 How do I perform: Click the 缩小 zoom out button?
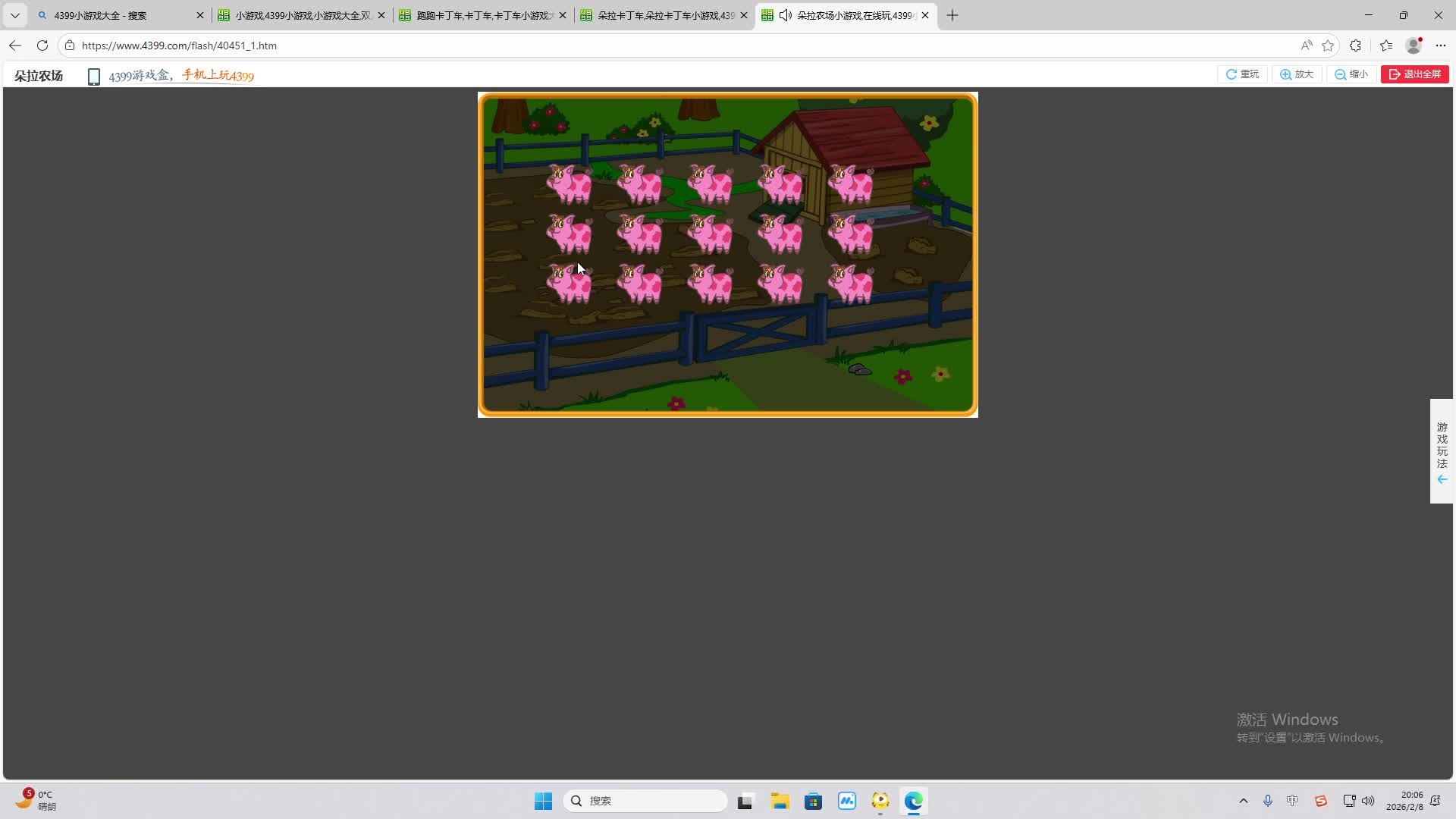point(1351,74)
